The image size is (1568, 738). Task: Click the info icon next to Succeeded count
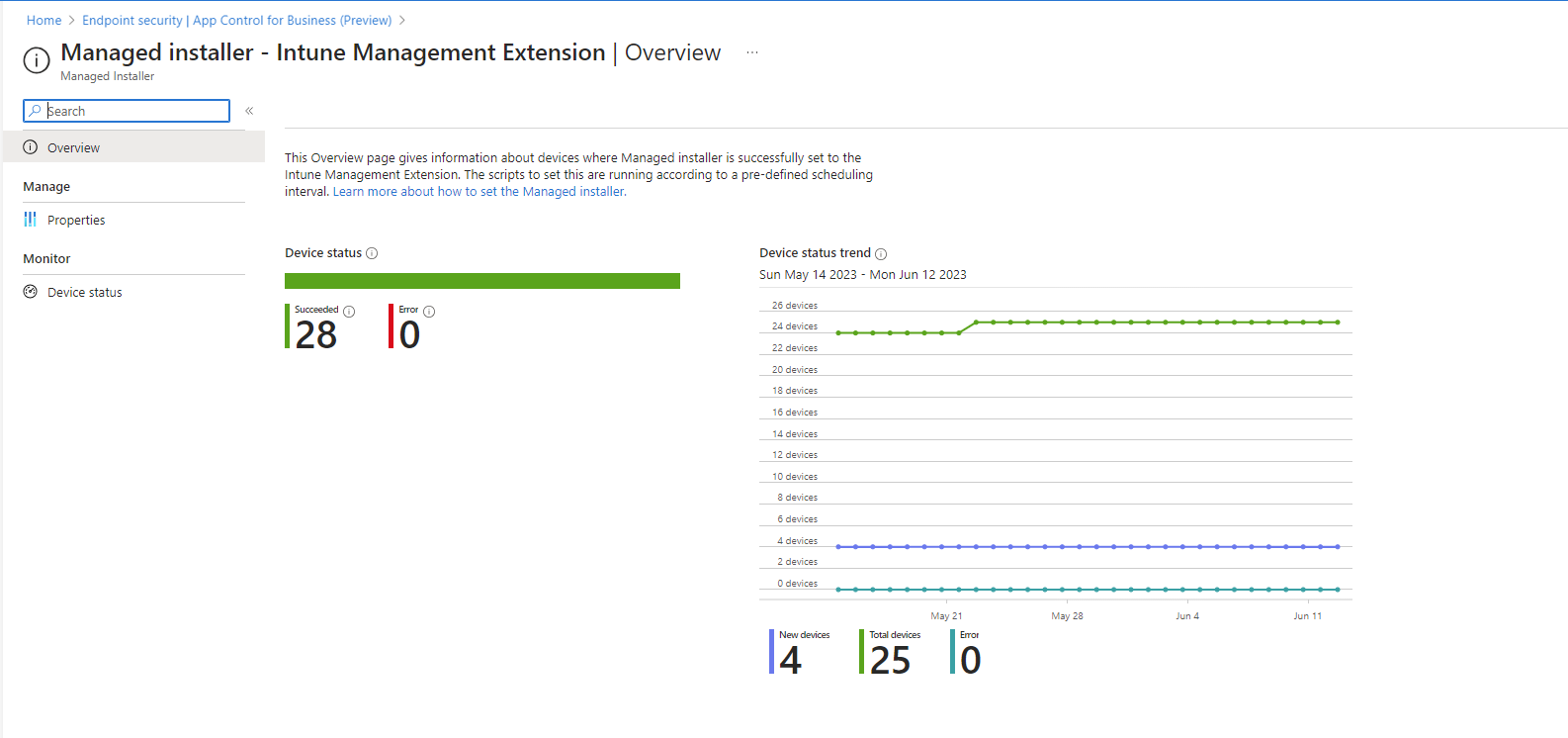point(349,312)
